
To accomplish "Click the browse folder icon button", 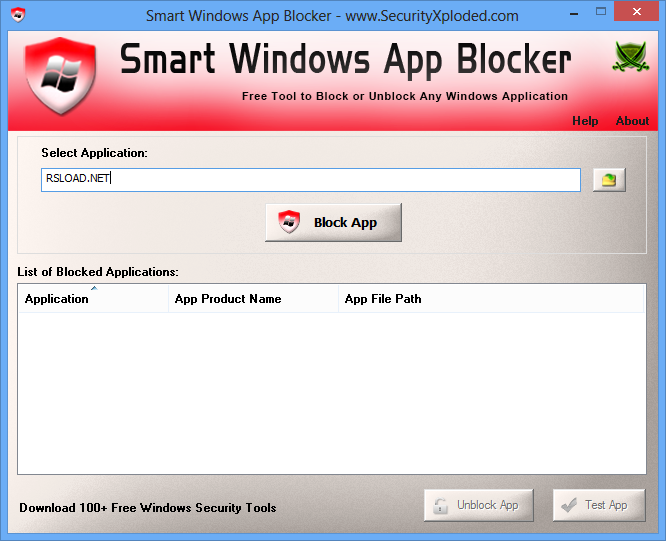I will pos(609,180).
